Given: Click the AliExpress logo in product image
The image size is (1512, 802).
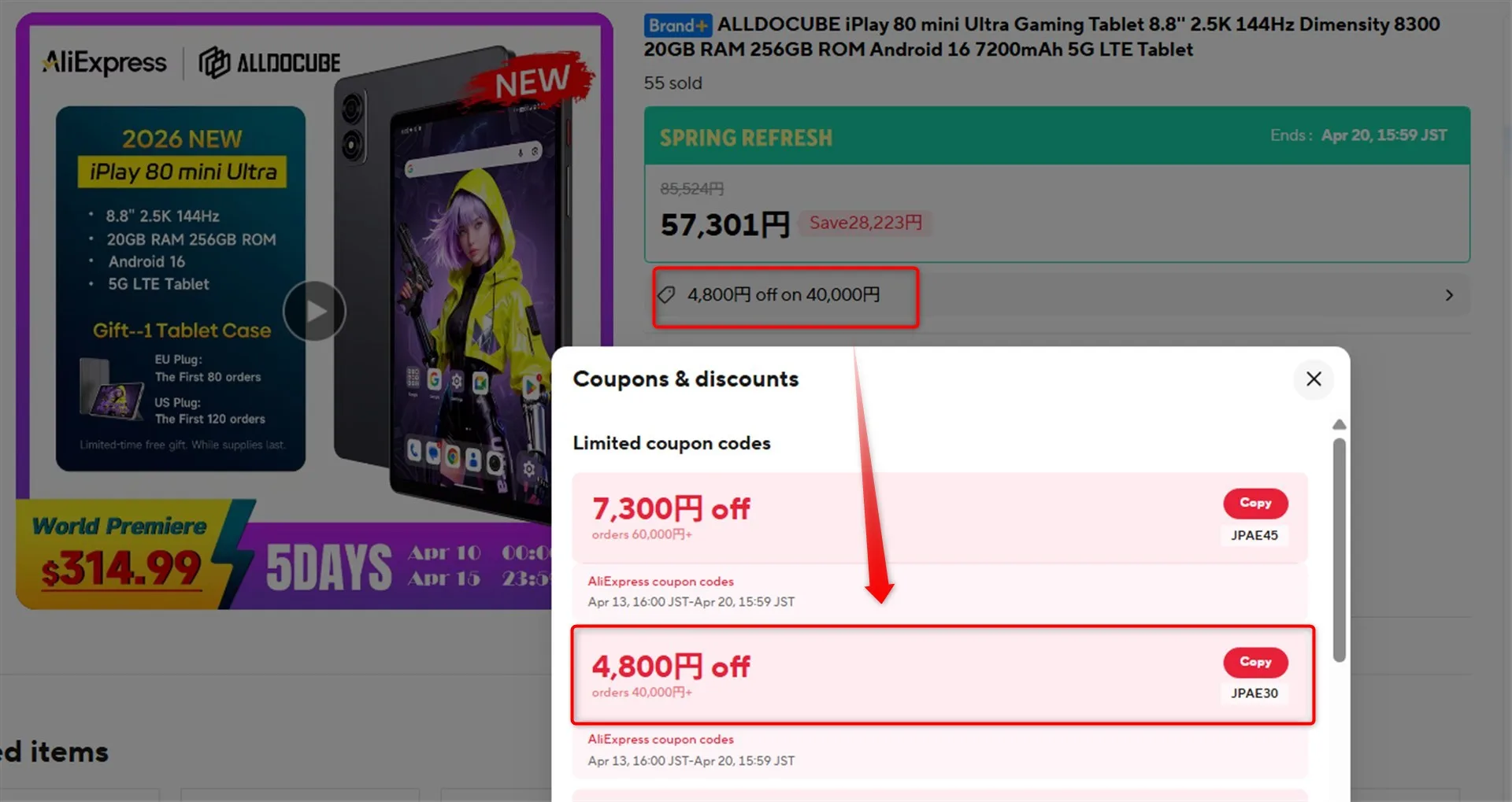Looking at the screenshot, I should (104, 62).
